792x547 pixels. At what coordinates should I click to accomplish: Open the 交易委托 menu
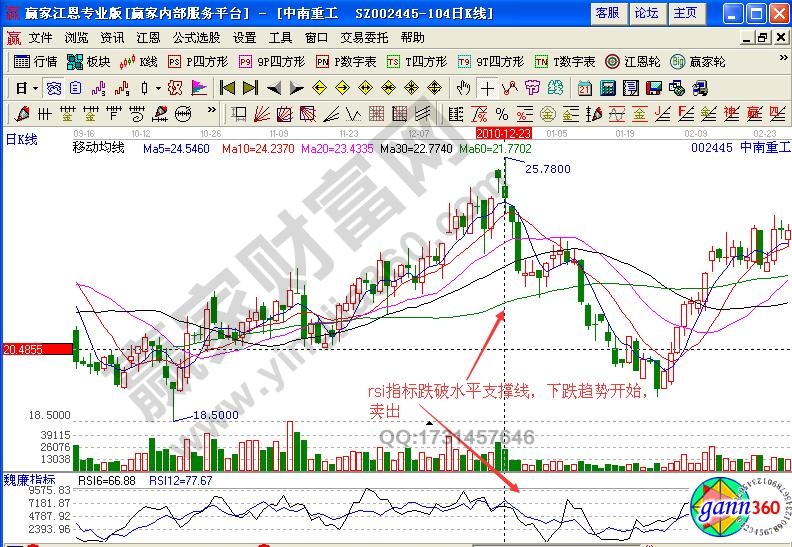coord(363,37)
